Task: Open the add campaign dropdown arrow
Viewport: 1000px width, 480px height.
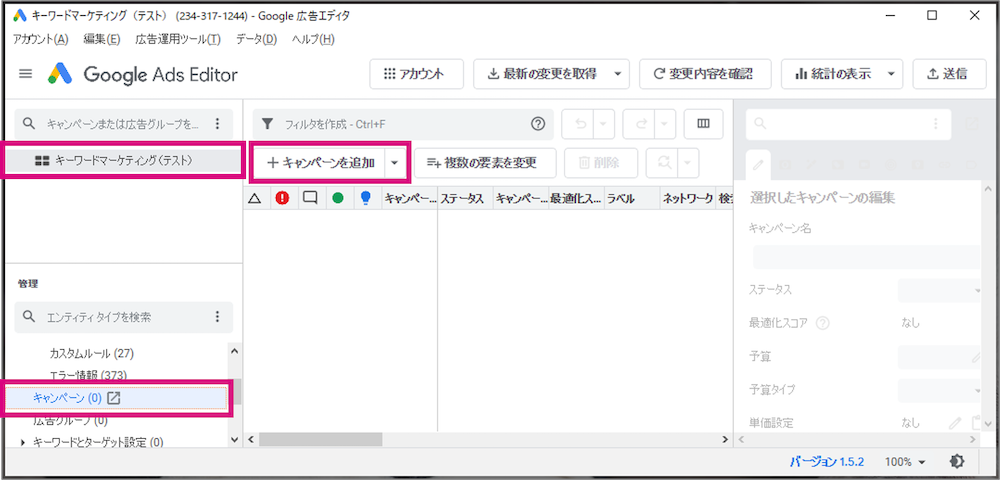Action: (395, 163)
